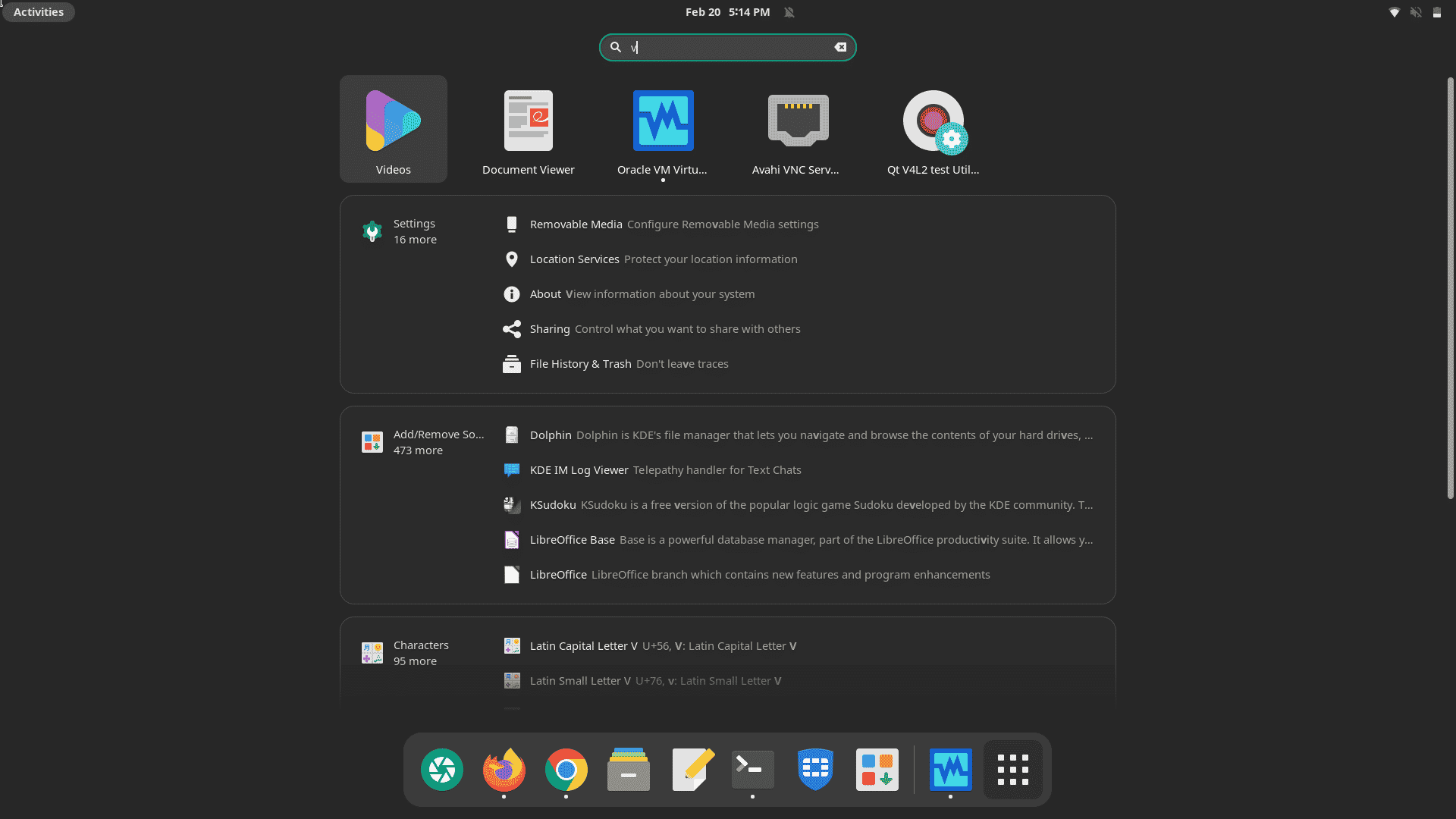The width and height of the screenshot is (1456, 819).
Task: Open About system information
Action: pos(799,294)
